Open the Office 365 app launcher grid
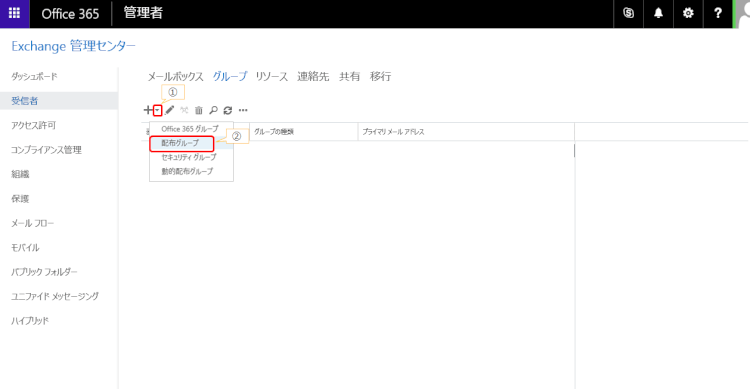 pyautogui.click(x=14, y=13)
